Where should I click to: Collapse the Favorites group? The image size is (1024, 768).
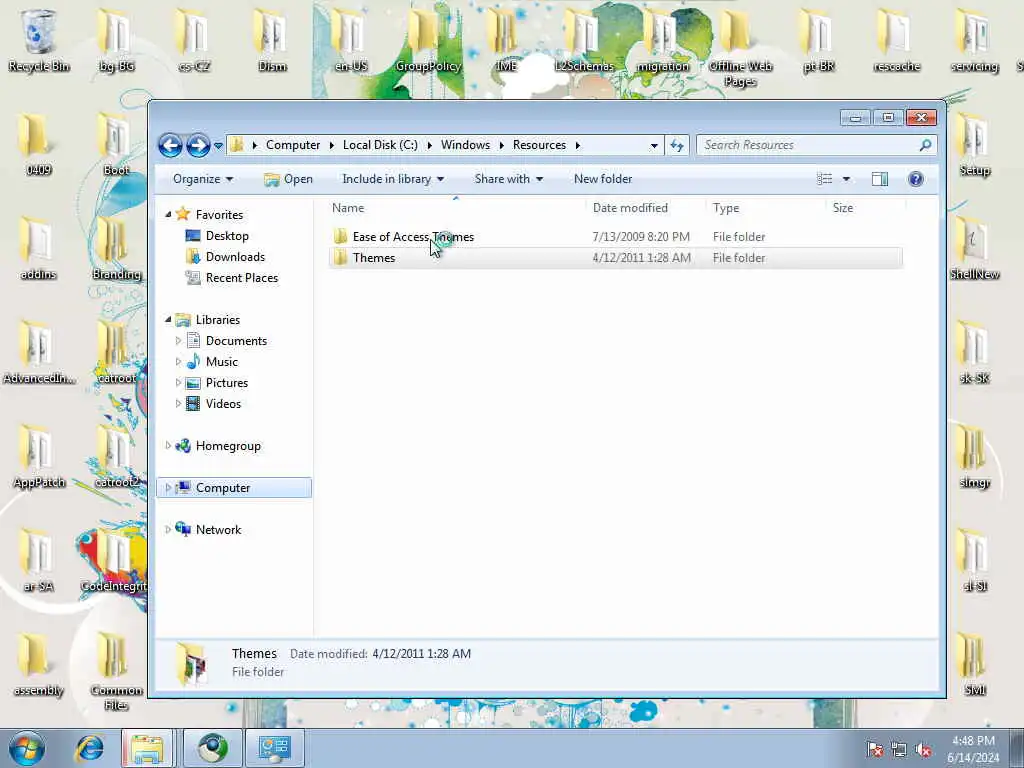[168, 214]
